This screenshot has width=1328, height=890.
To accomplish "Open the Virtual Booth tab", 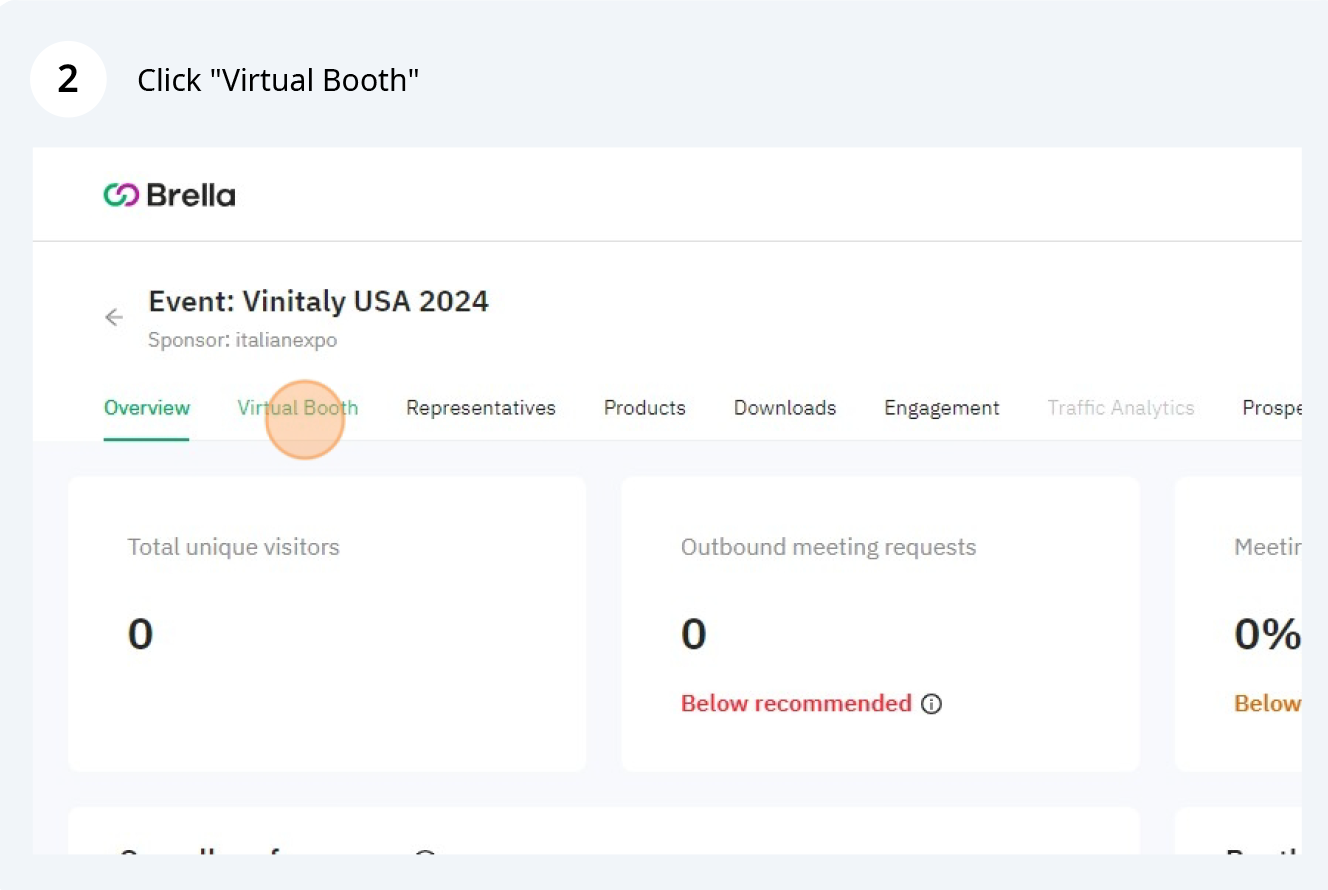I will tap(298, 408).
